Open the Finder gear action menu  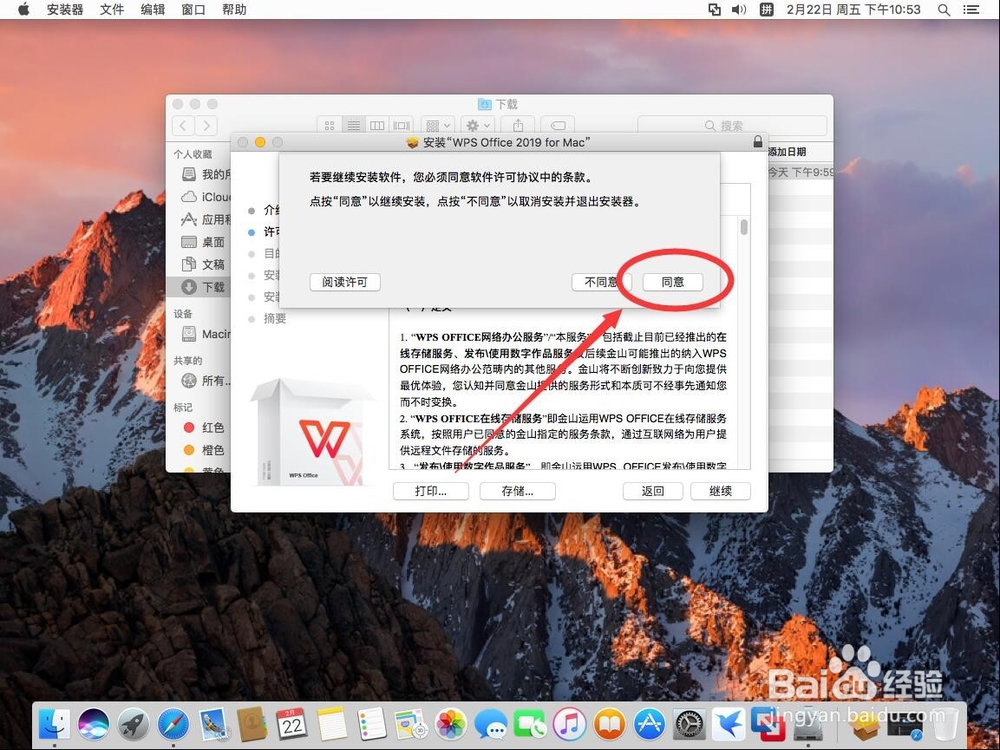(478, 126)
